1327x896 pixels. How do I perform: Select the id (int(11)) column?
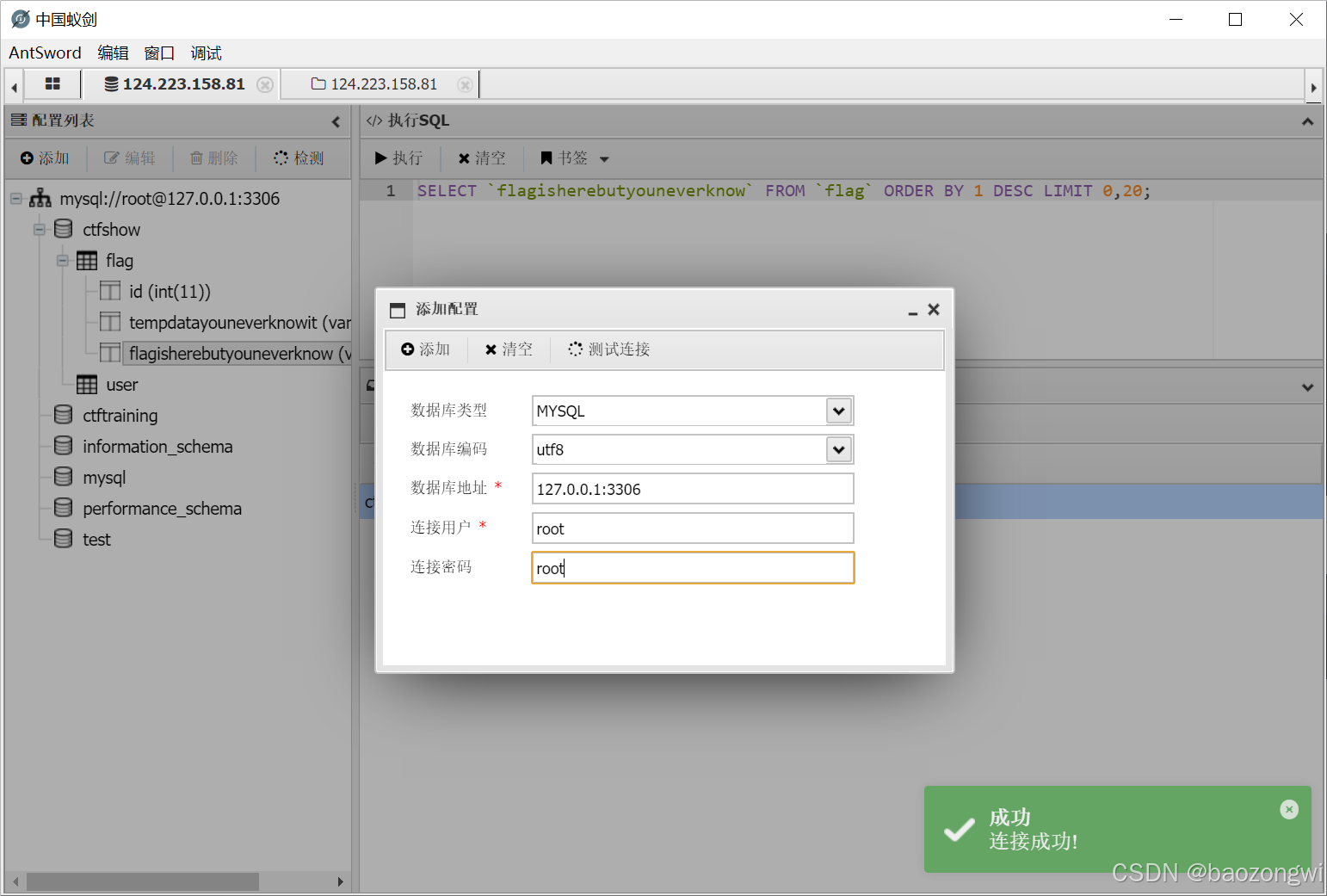click(x=170, y=292)
